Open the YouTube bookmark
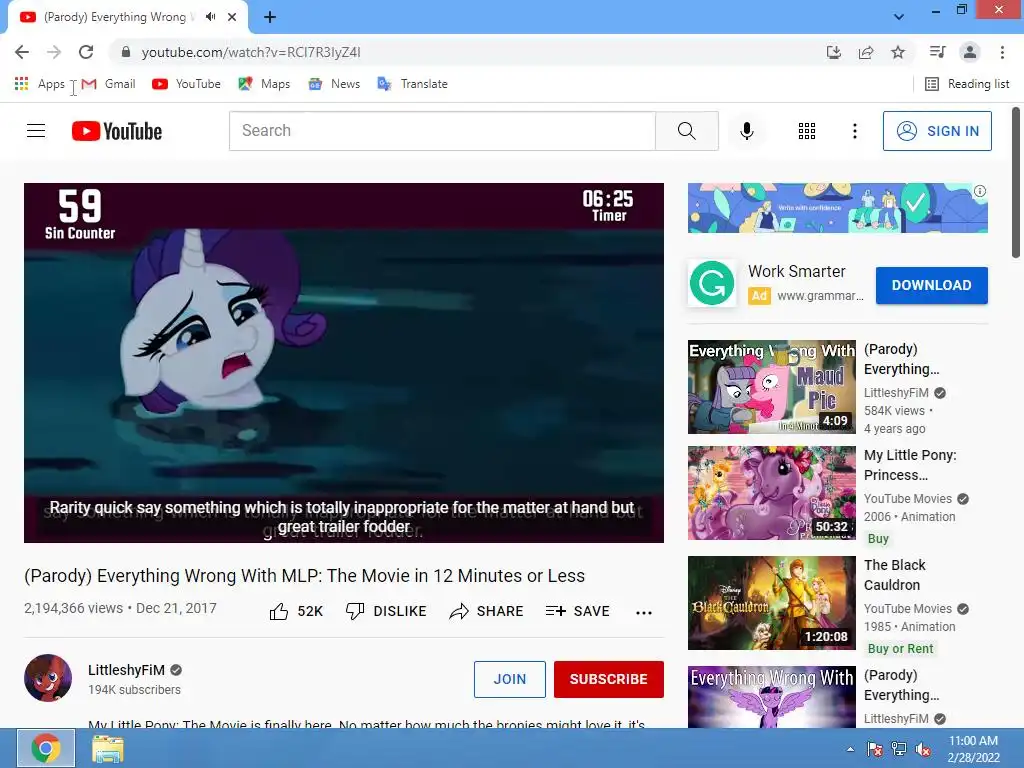This screenshot has height=768, width=1024. point(186,84)
